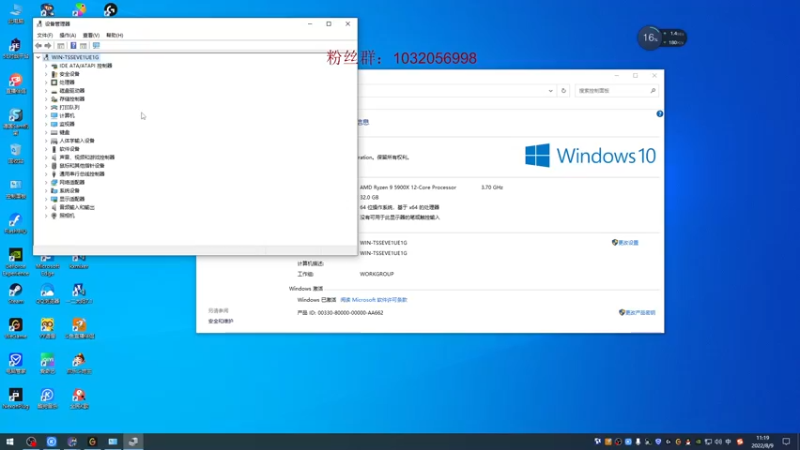
Task: Click the blue shield icon in system tray
Action: pos(658,442)
